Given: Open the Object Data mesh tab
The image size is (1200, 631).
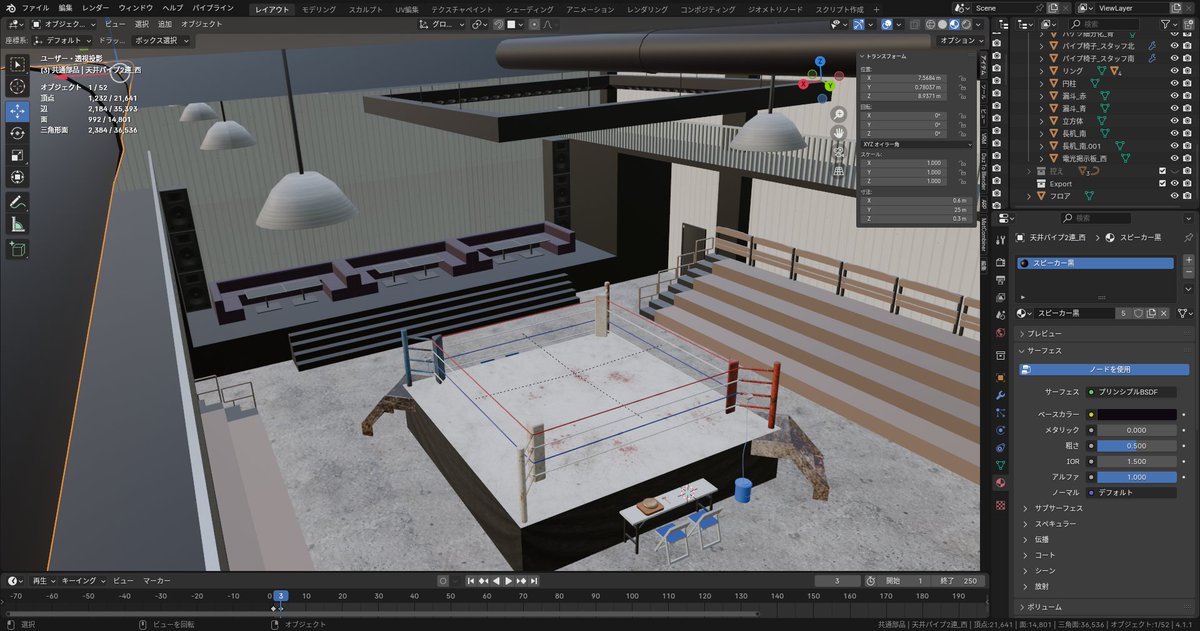Looking at the screenshot, I should 1001,465.
